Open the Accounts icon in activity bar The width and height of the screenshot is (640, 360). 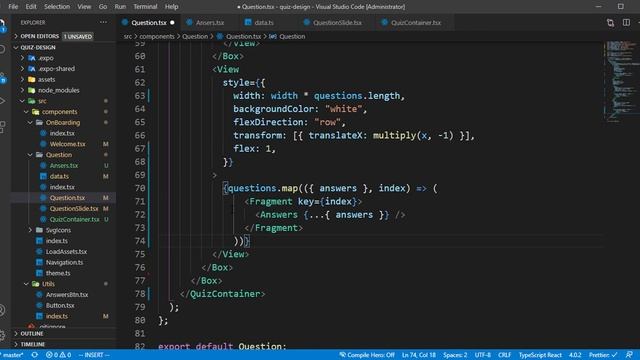(2, 310)
